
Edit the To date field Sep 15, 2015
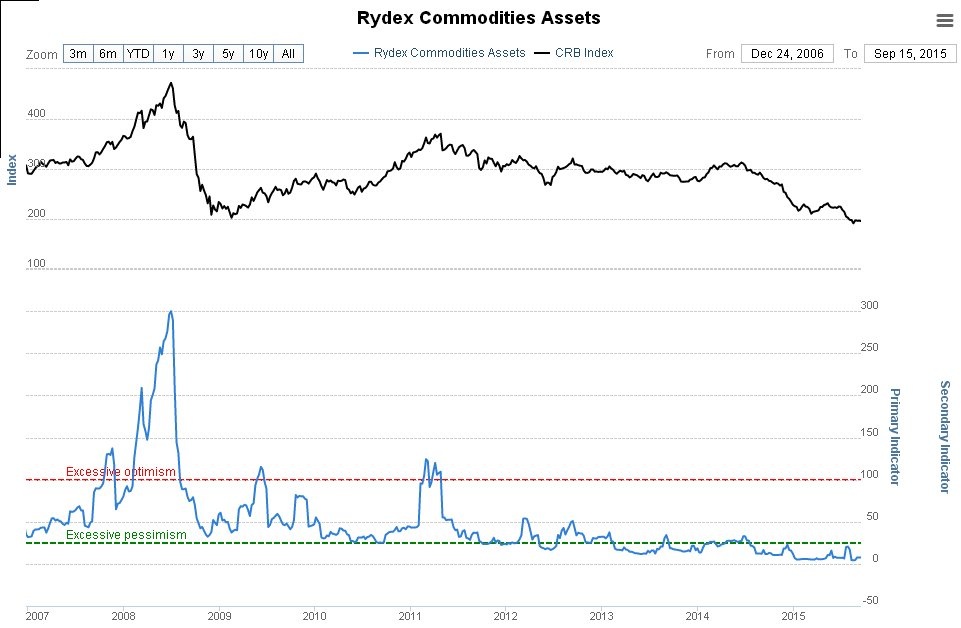[x=910, y=54]
